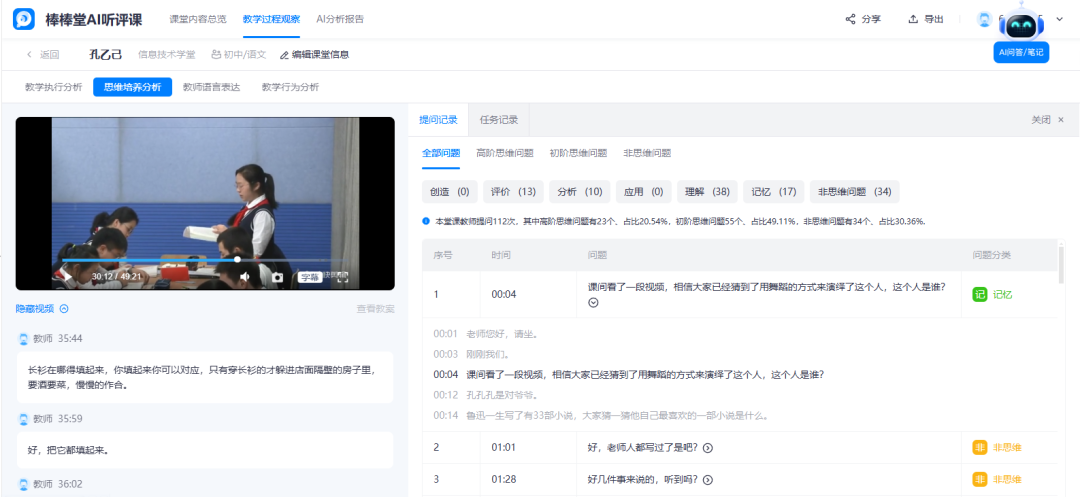Click the 棒棒堂 app logo icon
The height and width of the screenshot is (497, 1080).
(24, 19)
